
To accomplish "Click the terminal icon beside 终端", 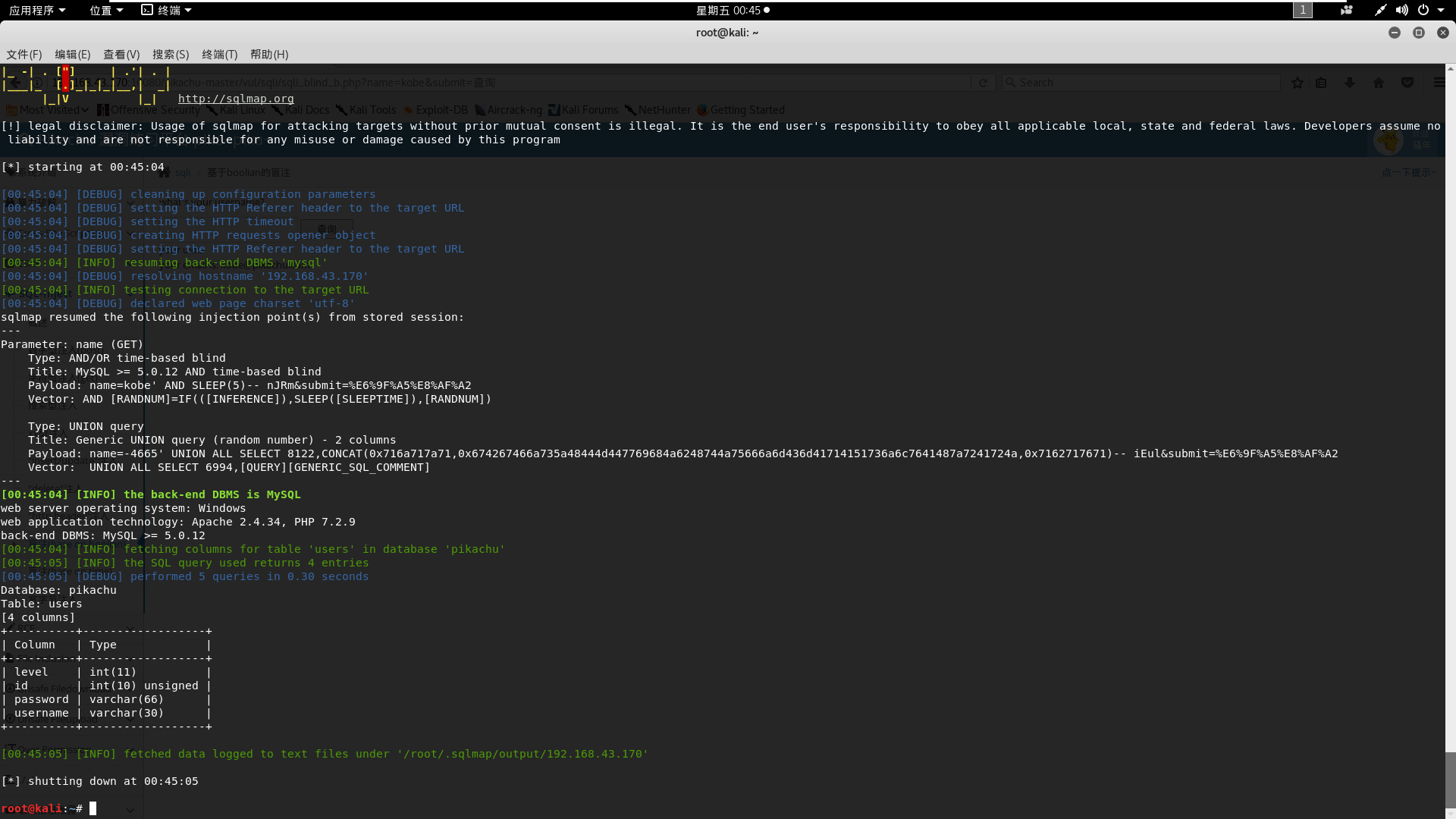I will coord(147,10).
